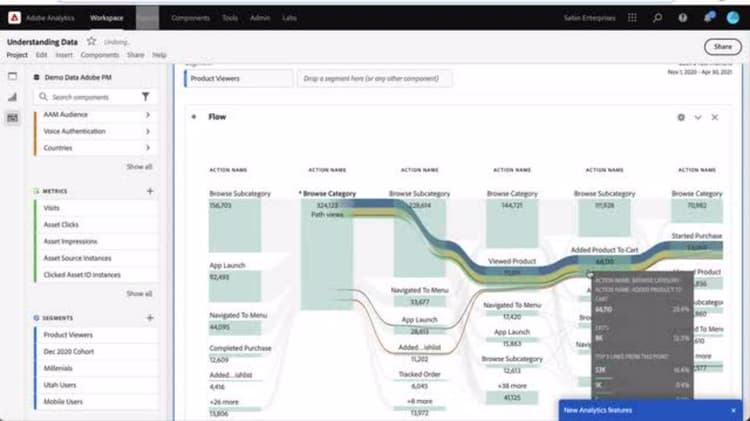Dismiss the New Analytics features banner
Viewport: 750px width, 421px height.
point(733,410)
